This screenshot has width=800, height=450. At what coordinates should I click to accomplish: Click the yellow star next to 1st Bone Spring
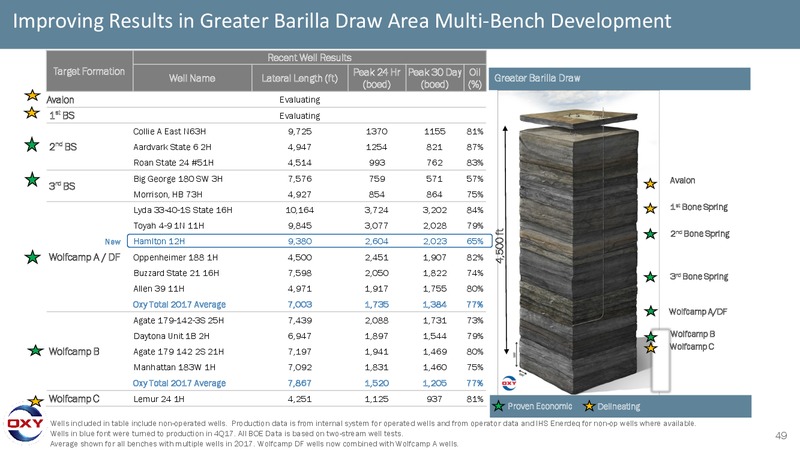pyautogui.click(x=650, y=208)
